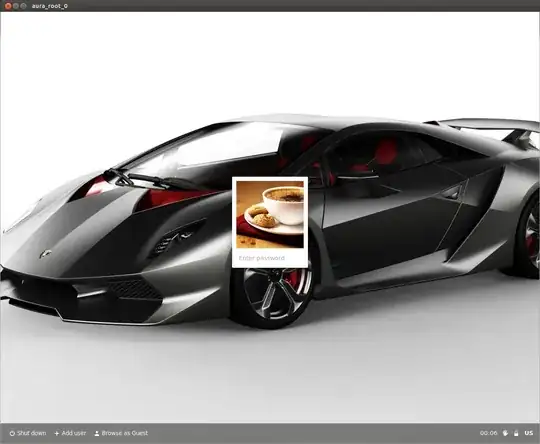Click the plus icon for Add user
Viewport: 540px width, 444px height.
(x=57, y=433)
